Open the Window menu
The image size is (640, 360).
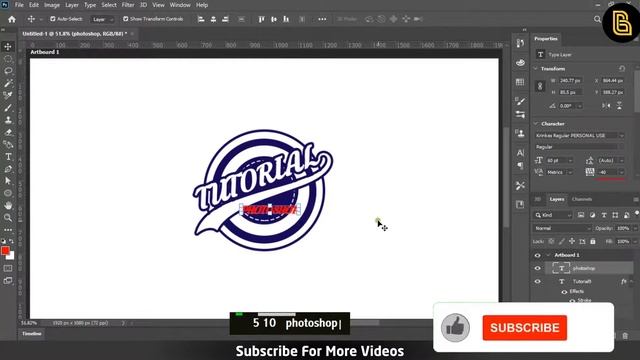(180, 5)
